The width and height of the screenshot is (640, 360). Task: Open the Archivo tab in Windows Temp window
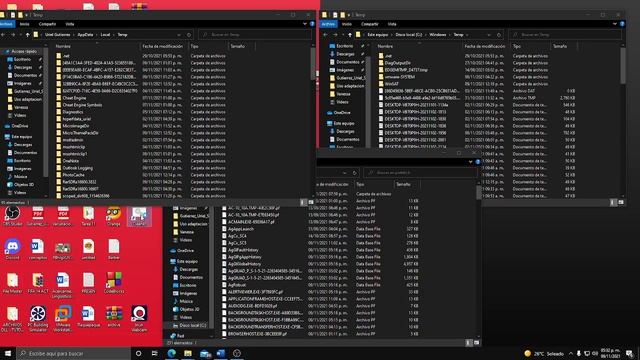point(328,24)
